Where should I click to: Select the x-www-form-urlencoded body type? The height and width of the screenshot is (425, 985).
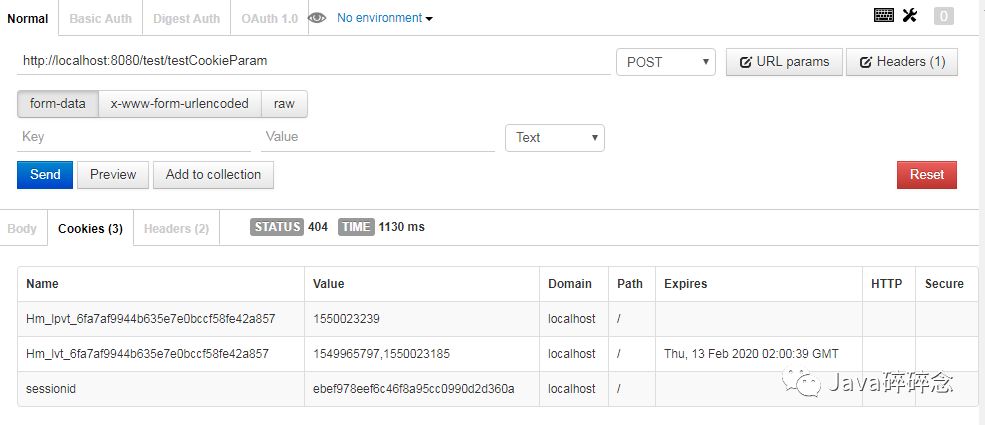180,104
